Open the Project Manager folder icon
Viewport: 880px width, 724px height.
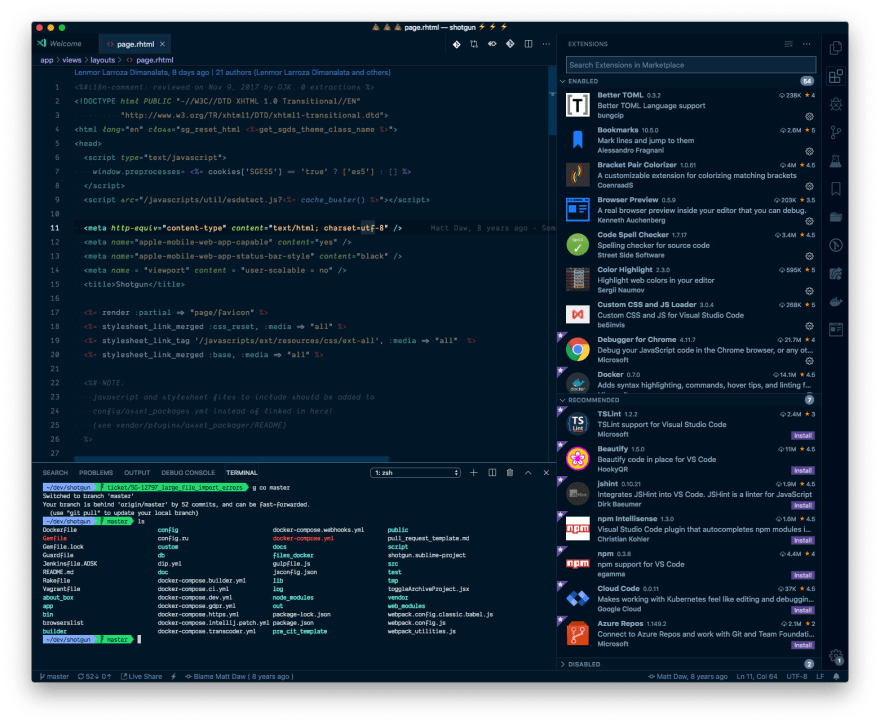click(836, 217)
